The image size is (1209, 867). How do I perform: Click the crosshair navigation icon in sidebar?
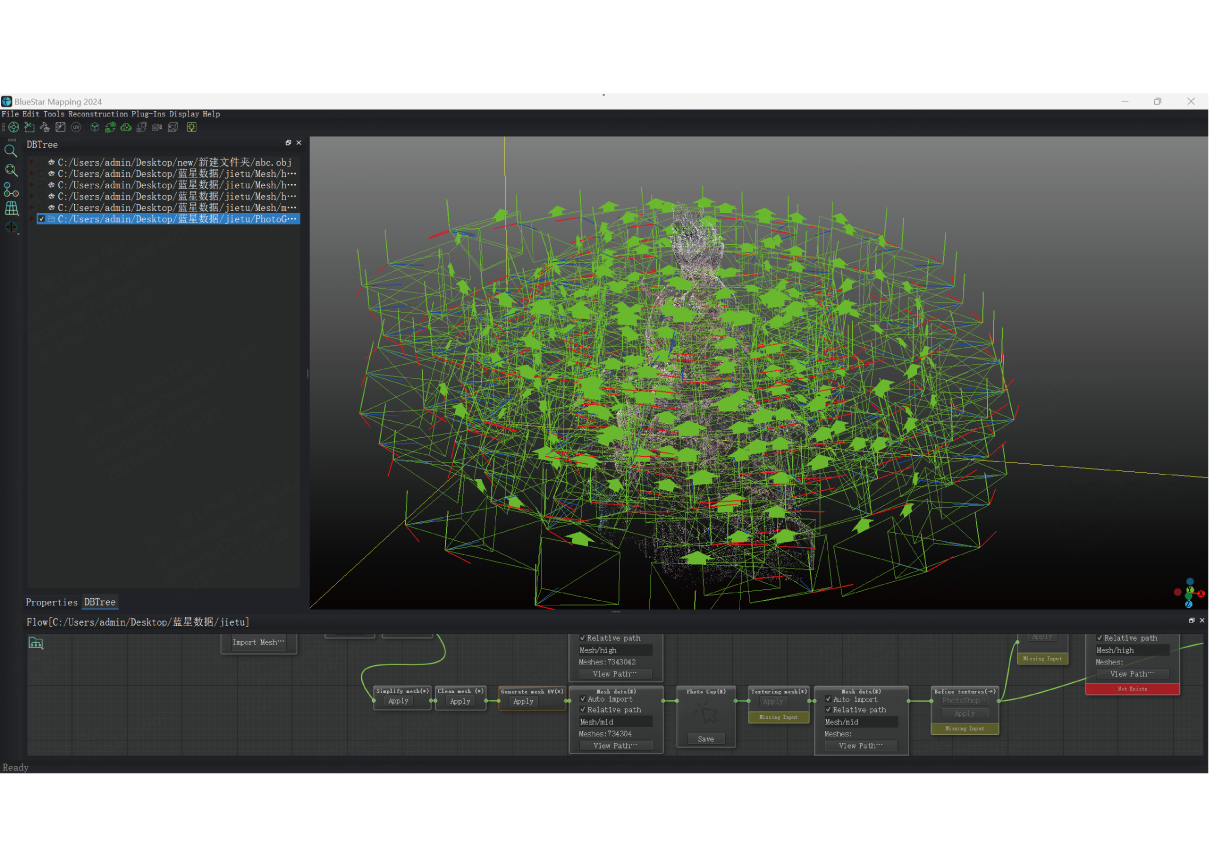[11, 226]
